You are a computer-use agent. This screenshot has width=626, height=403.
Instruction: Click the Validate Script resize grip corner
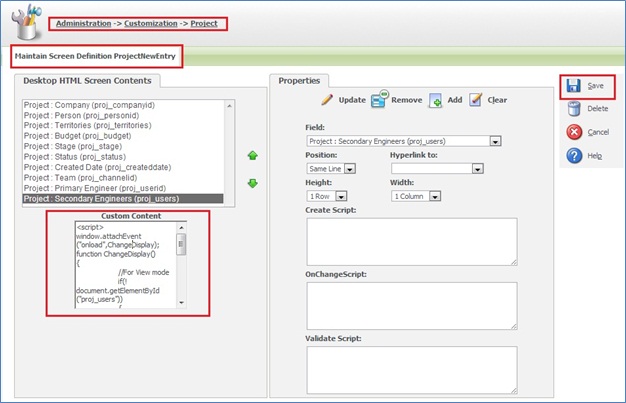(x=514, y=391)
